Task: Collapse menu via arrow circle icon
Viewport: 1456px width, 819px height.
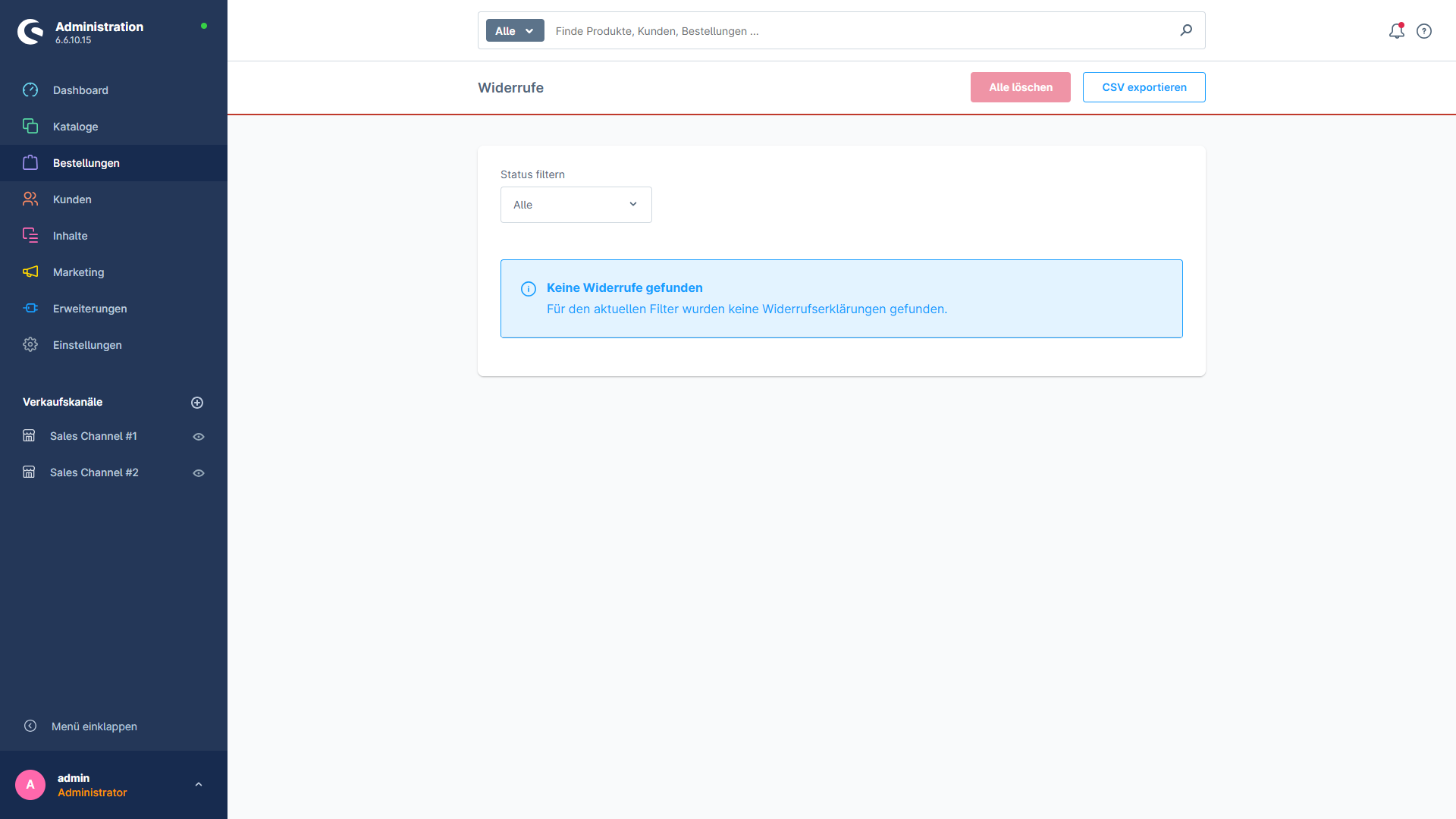Action: pyautogui.click(x=30, y=726)
